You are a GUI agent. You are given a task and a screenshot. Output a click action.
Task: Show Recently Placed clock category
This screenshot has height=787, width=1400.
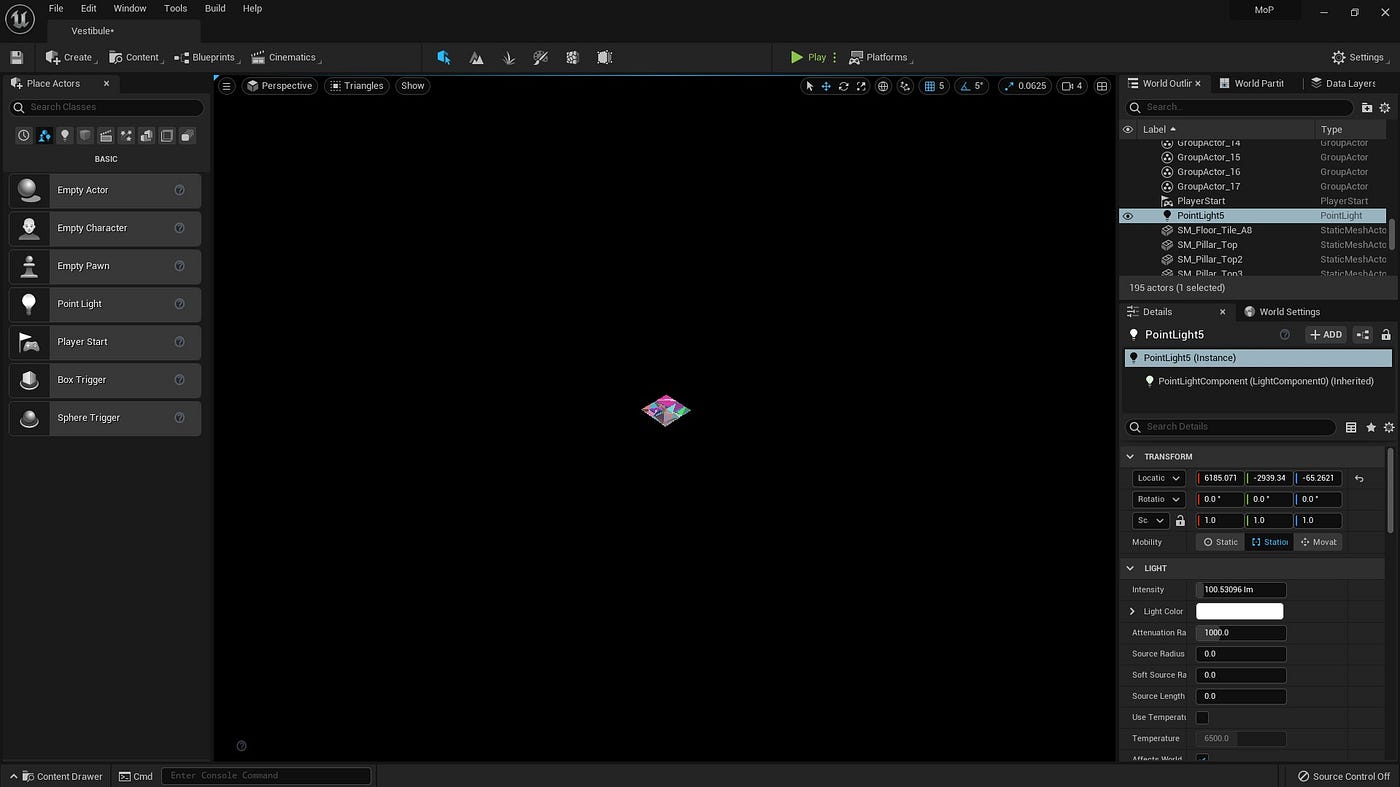pyautogui.click(x=24, y=135)
